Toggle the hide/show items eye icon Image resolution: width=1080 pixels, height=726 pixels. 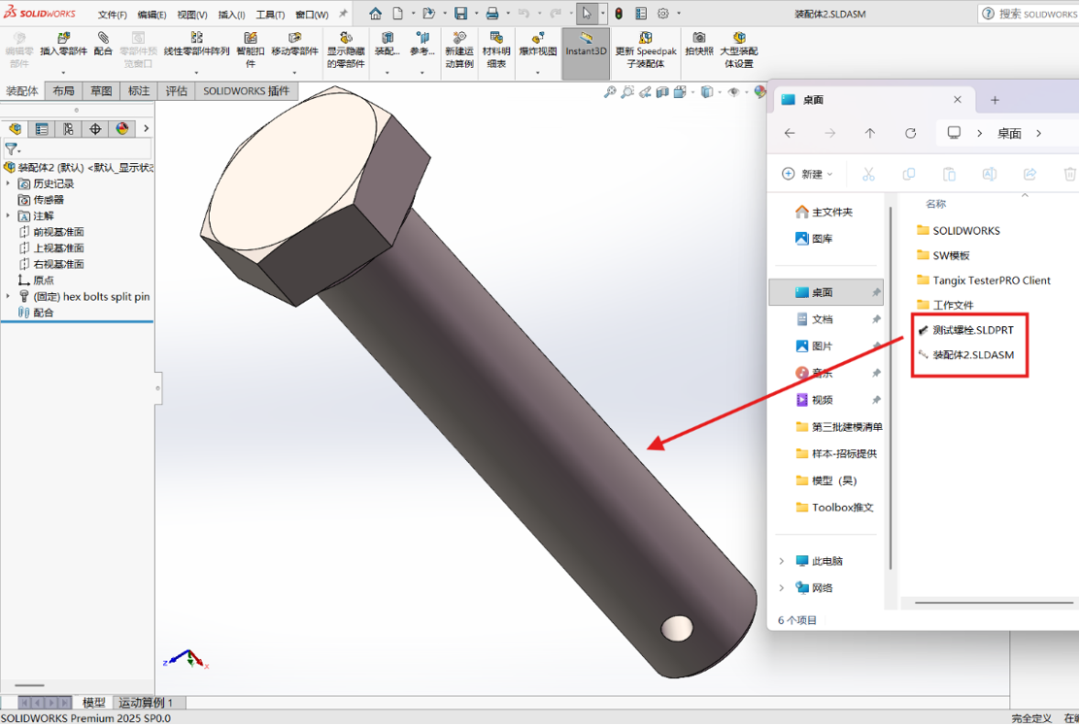733,92
